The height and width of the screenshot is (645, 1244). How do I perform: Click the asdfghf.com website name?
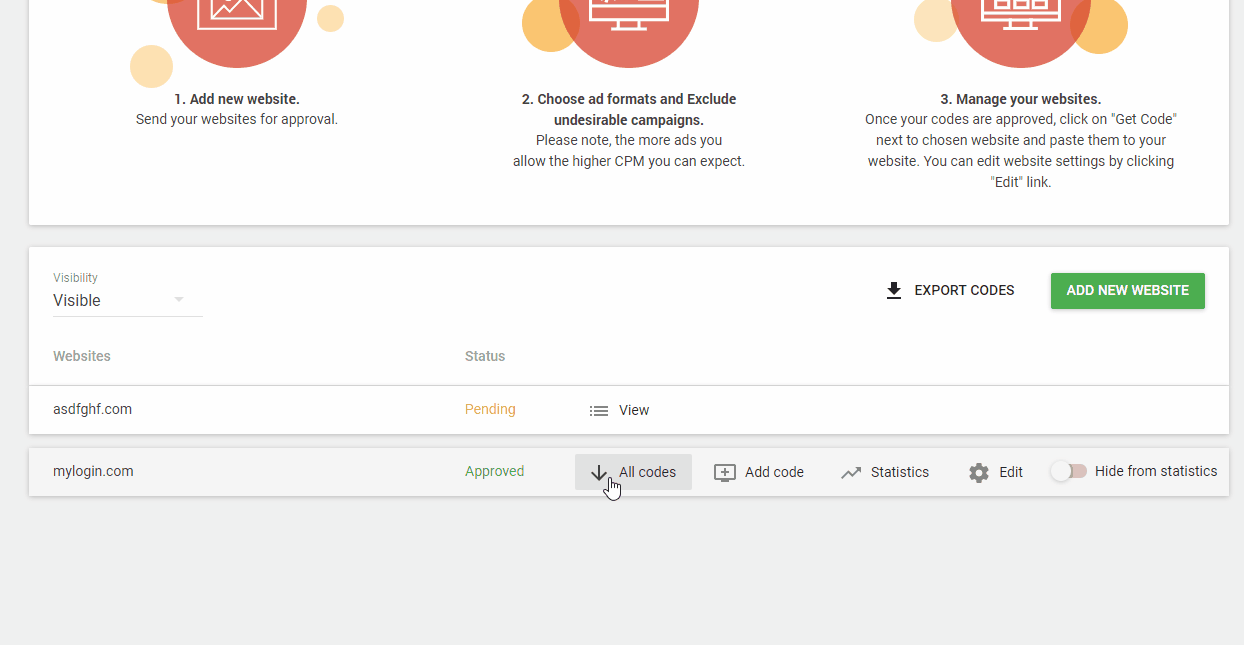click(x=92, y=409)
